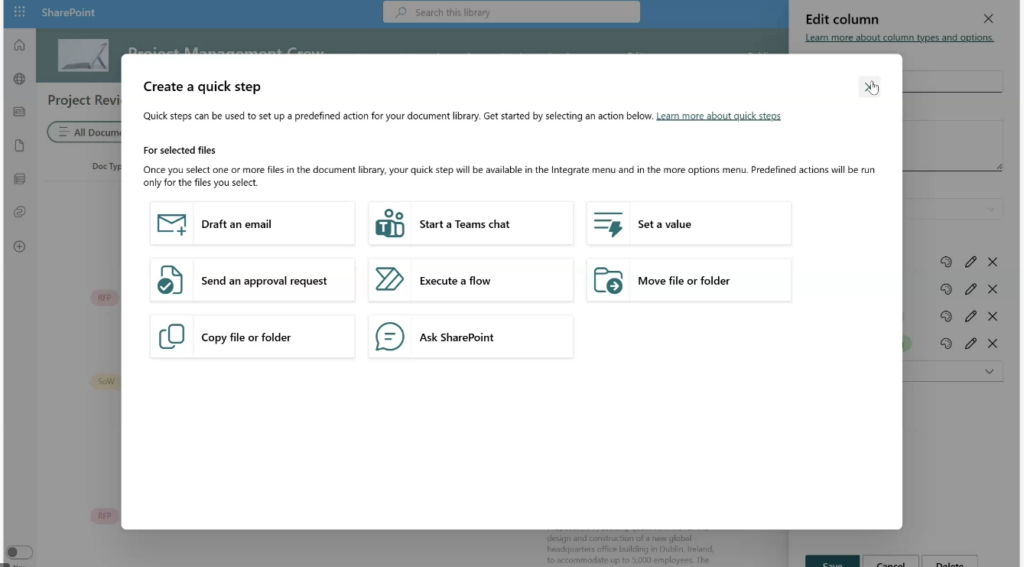Image resolution: width=1024 pixels, height=567 pixels.
Task: Go to Home in the left sidebar
Action: (19, 45)
